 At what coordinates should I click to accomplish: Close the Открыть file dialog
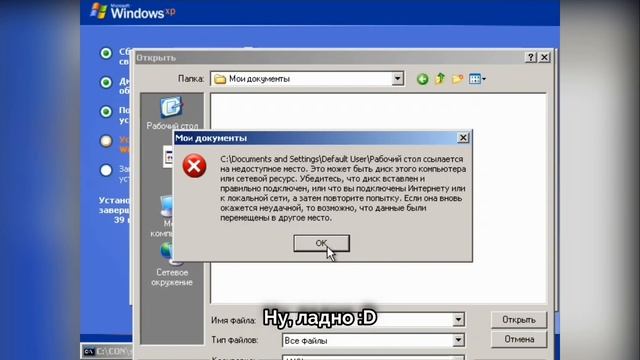tap(544, 57)
